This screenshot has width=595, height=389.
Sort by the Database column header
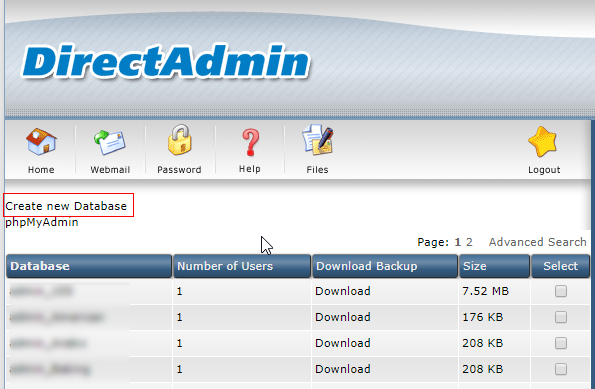[89, 266]
